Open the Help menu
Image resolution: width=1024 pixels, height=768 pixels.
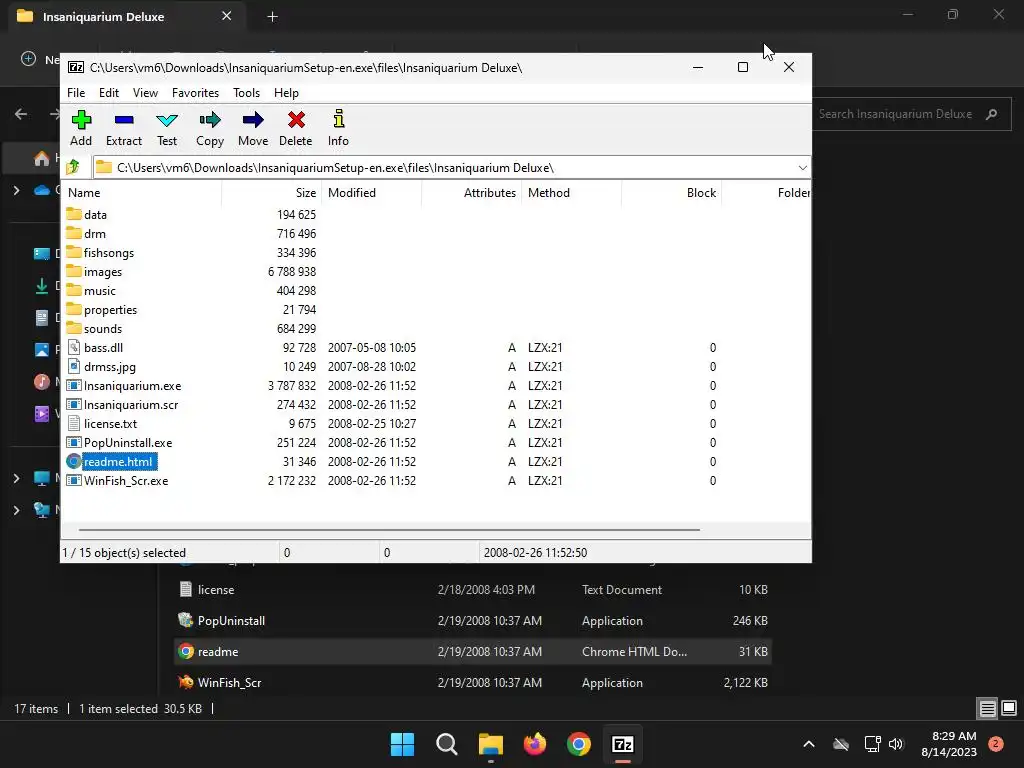tap(286, 93)
